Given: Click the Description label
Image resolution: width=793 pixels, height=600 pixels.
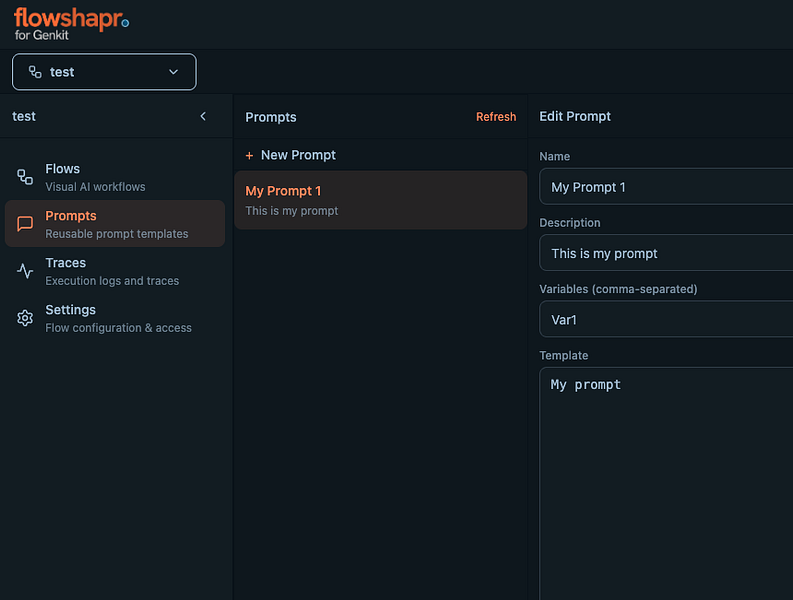Looking at the screenshot, I should pos(569,223).
